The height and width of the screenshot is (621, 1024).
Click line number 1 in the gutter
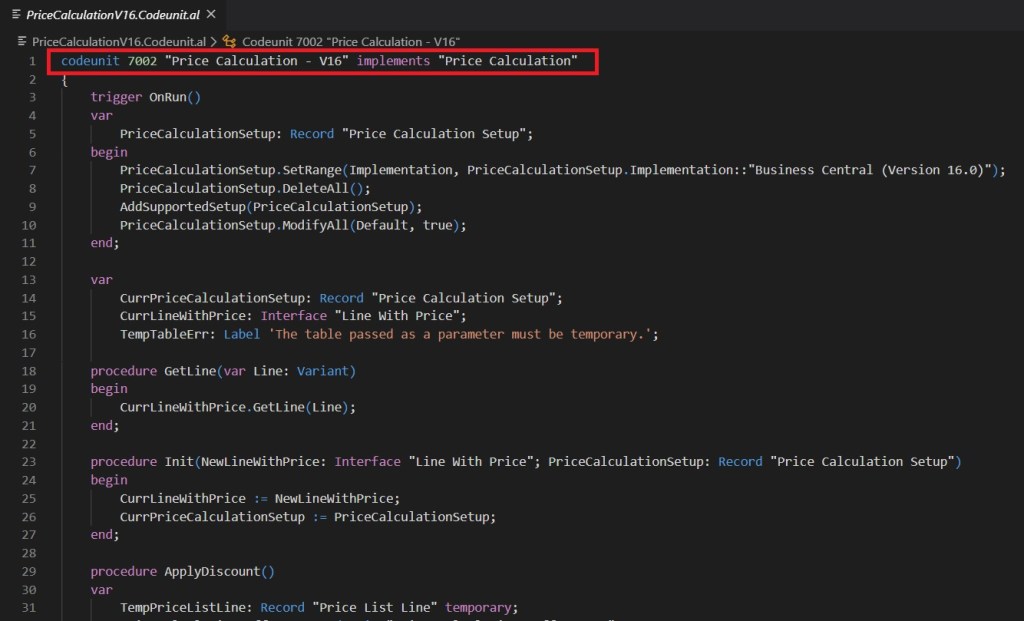[32, 61]
